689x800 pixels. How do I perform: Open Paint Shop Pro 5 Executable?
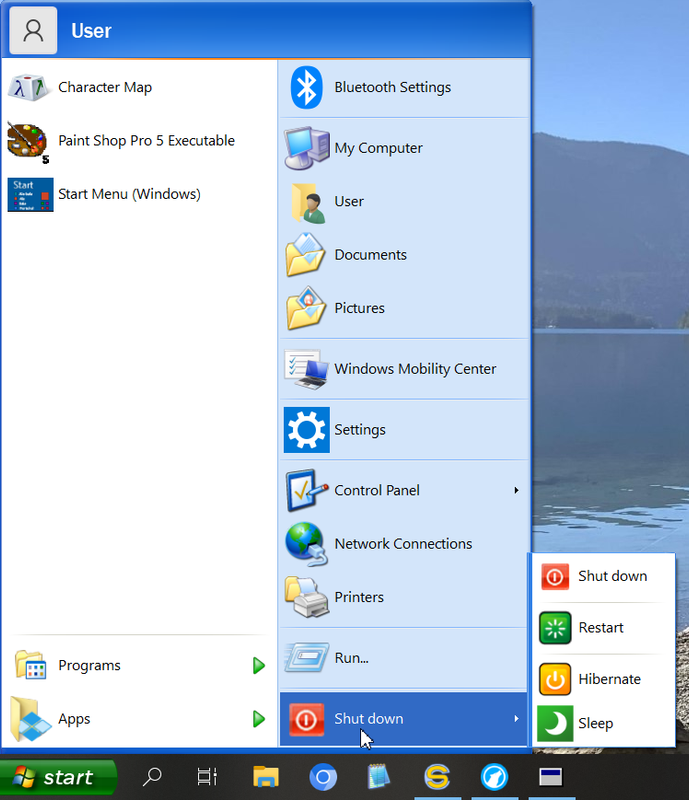(145, 141)
